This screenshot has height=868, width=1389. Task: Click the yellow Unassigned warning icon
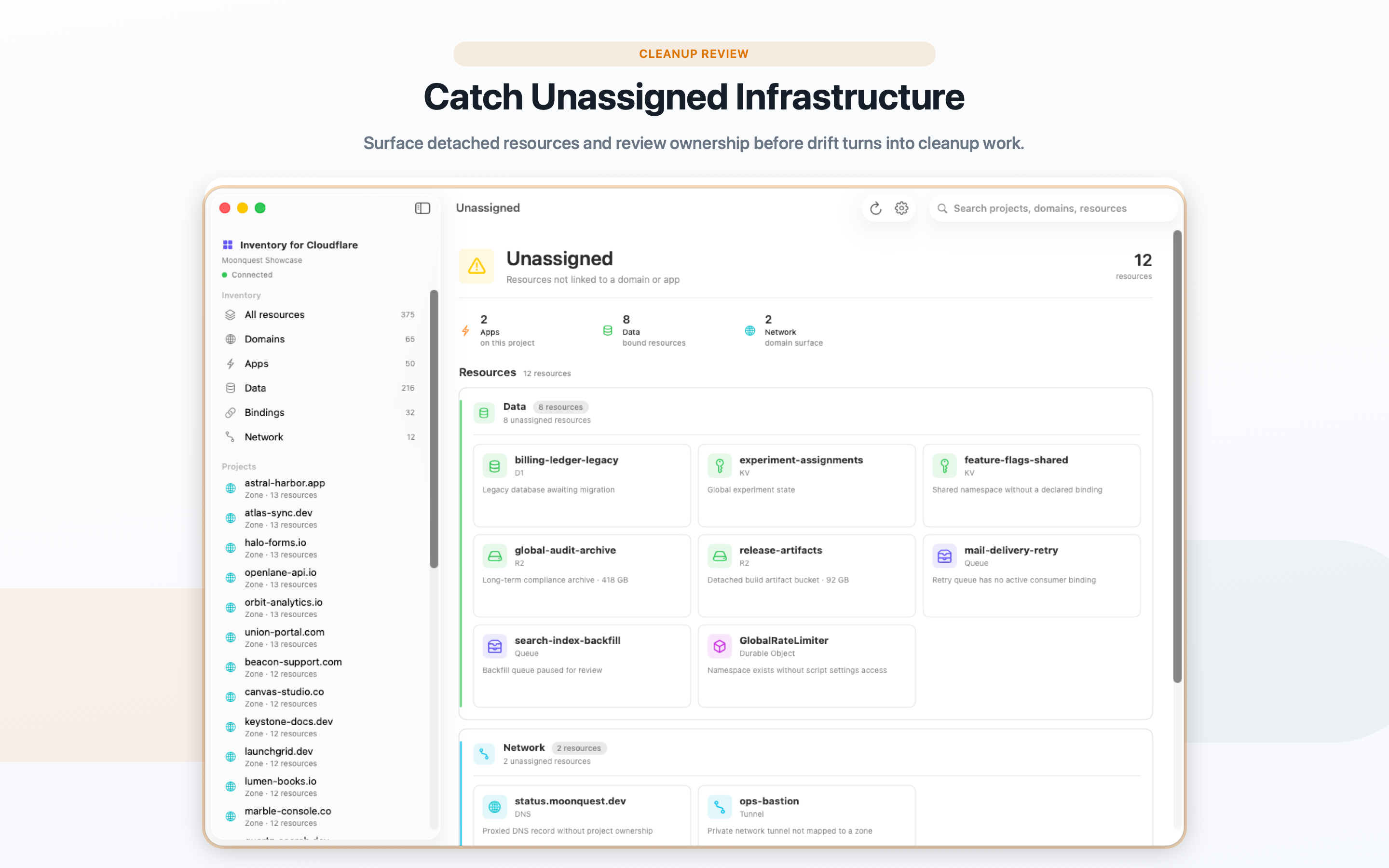pyautogui.click(x=477, y=266)
